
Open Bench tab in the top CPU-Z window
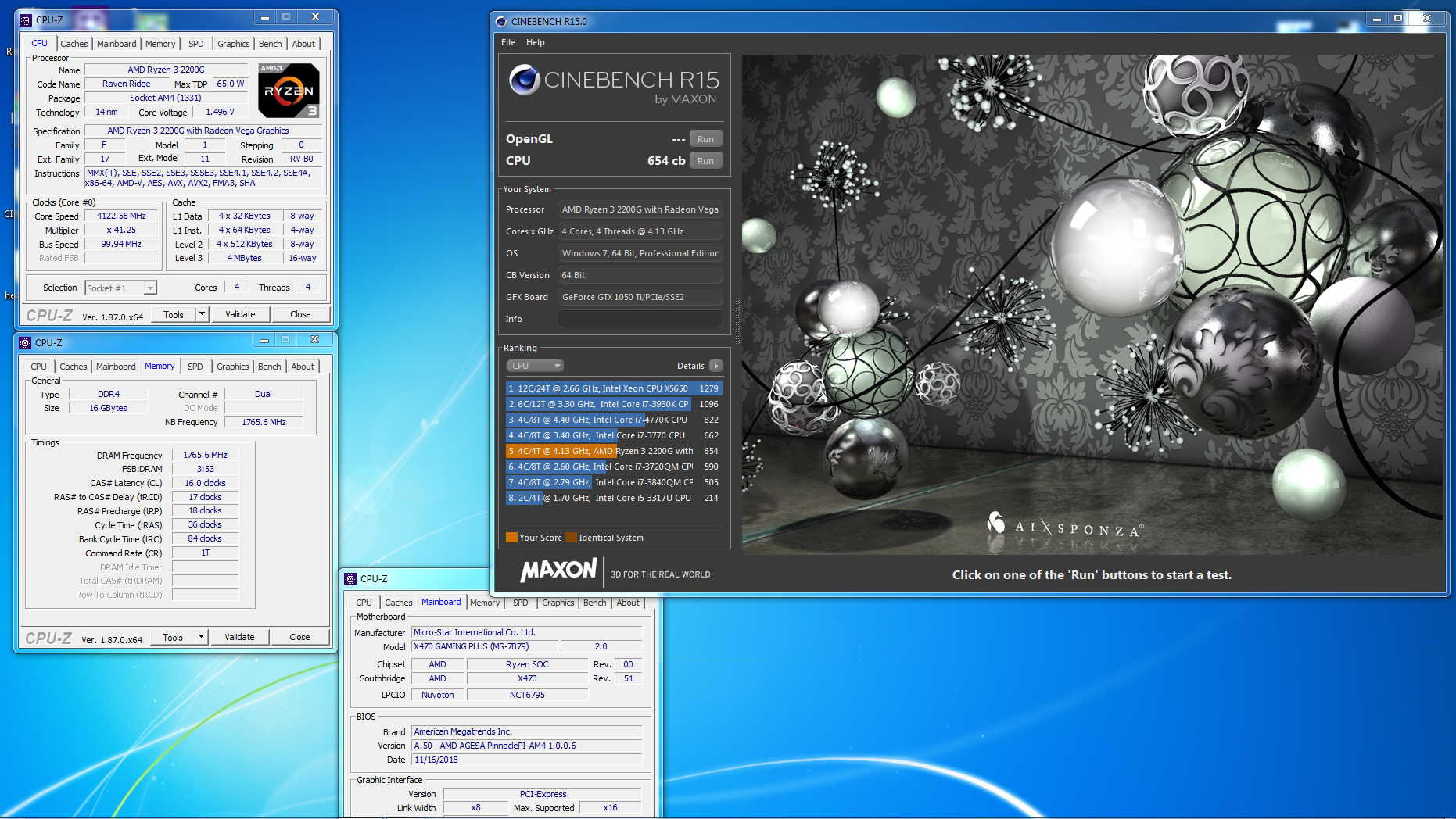click(x=271, y=44)
